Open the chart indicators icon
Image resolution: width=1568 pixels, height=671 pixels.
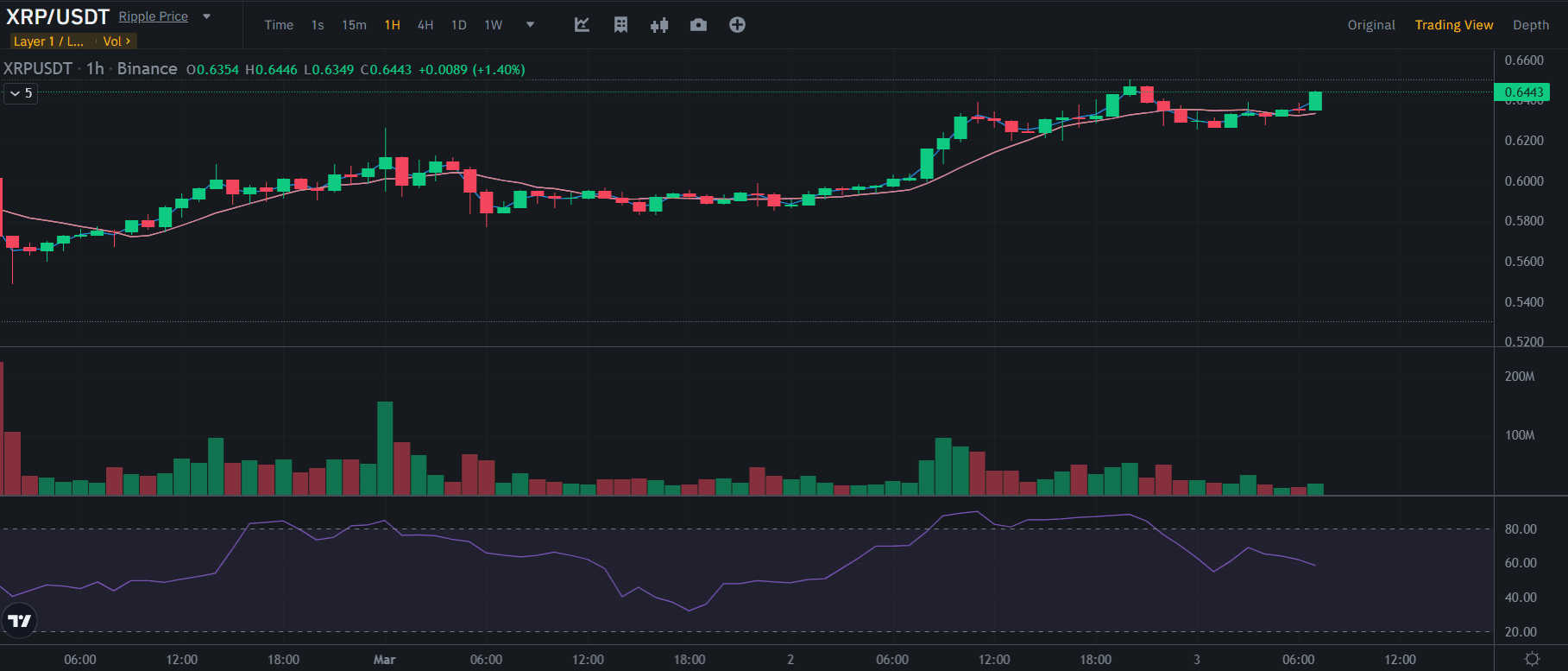click(x=582, y=25)
